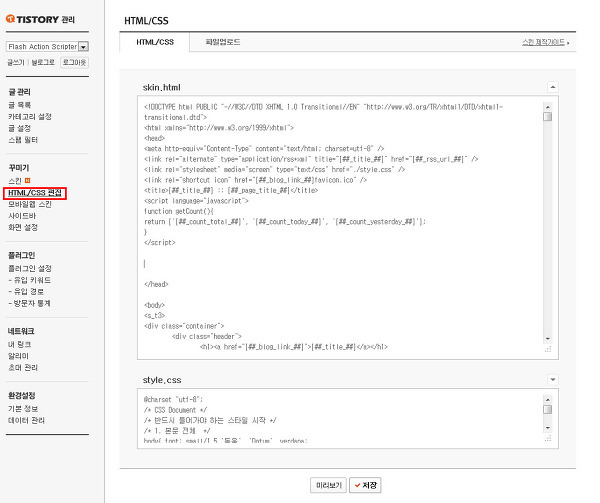Click the style.css section title

click(x=162, y=380)
